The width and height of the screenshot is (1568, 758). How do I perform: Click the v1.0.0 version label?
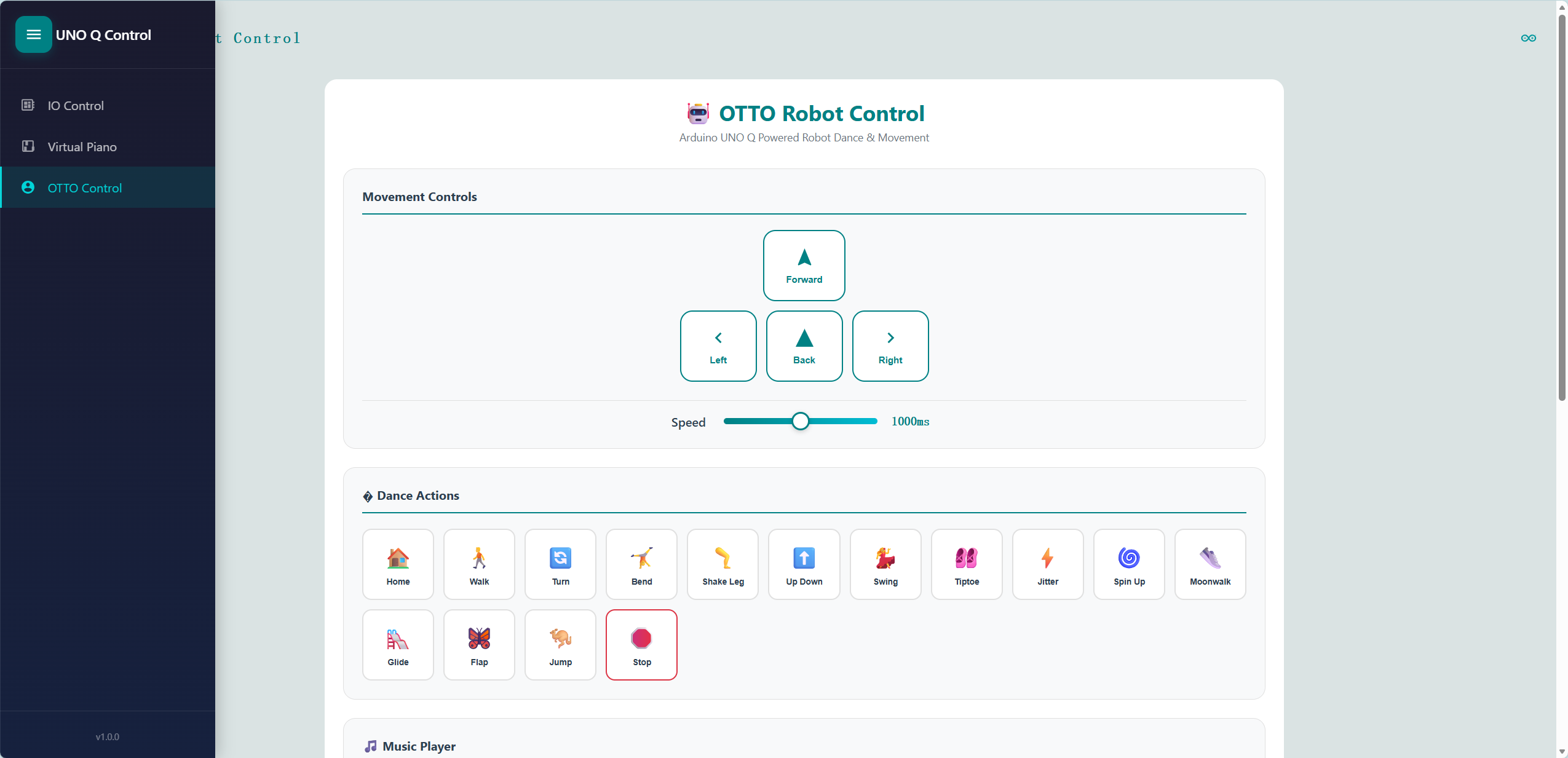107,736
